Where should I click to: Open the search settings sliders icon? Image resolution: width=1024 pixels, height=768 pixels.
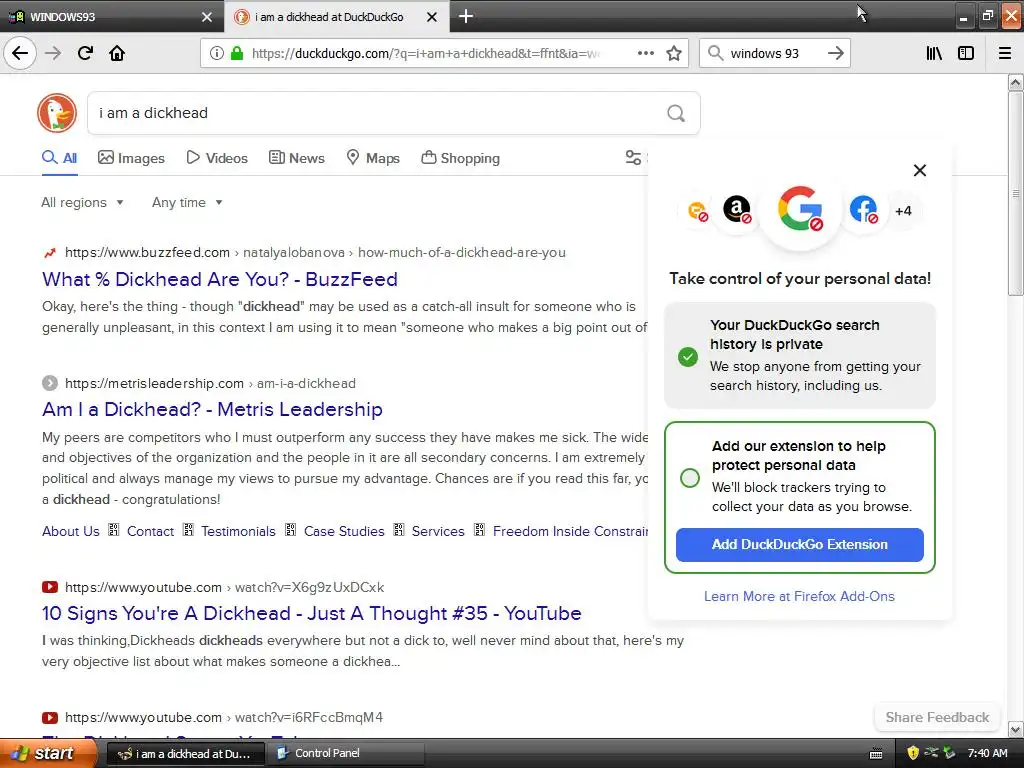633,157
